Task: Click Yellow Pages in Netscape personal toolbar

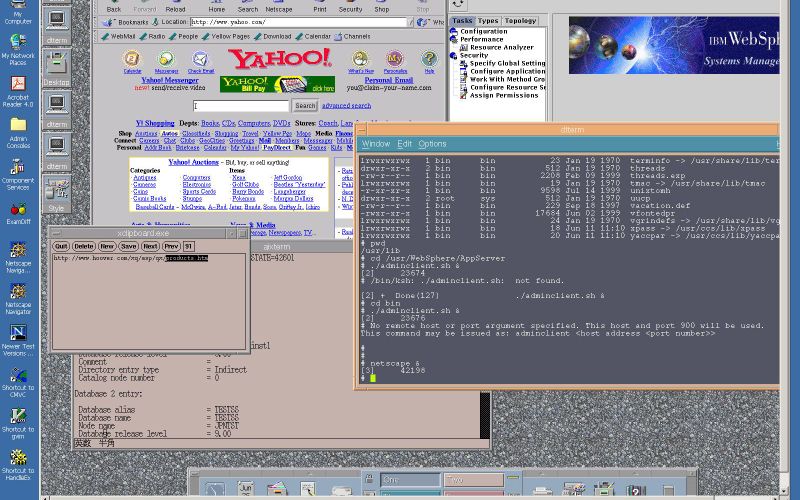Action: [x=225, y=36]
